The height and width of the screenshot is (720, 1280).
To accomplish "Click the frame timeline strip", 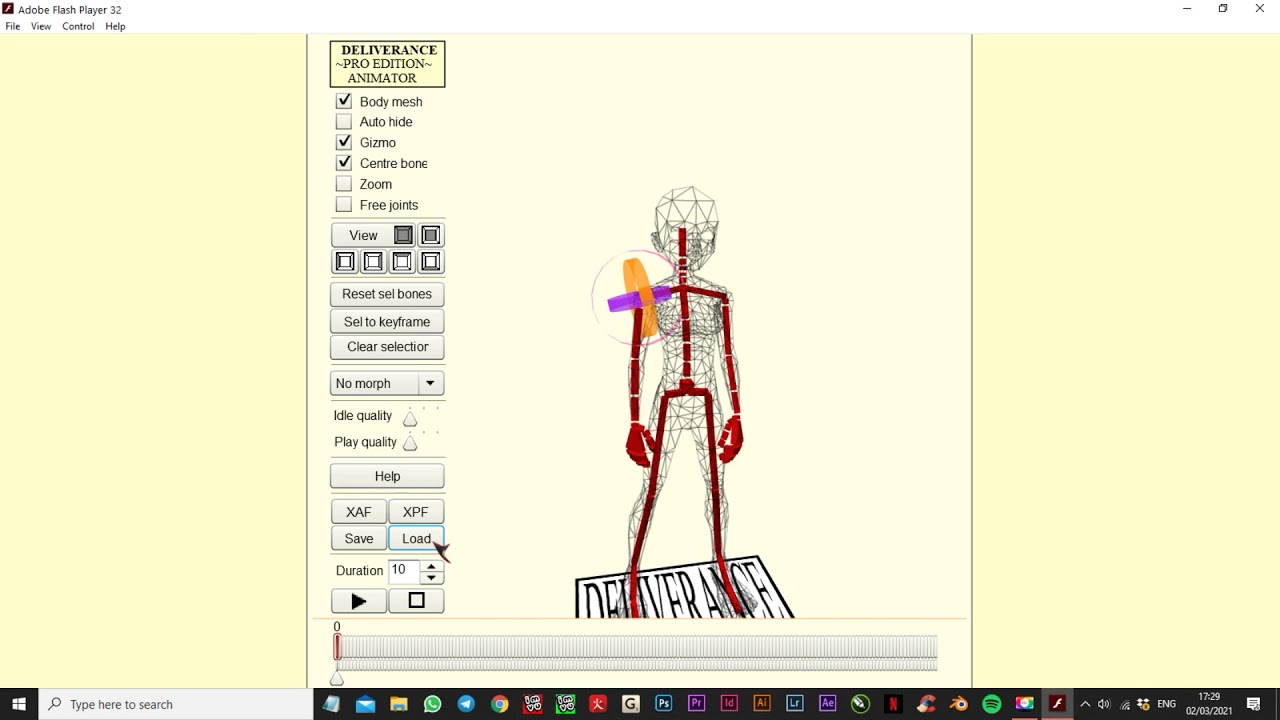I will point(637,647).
